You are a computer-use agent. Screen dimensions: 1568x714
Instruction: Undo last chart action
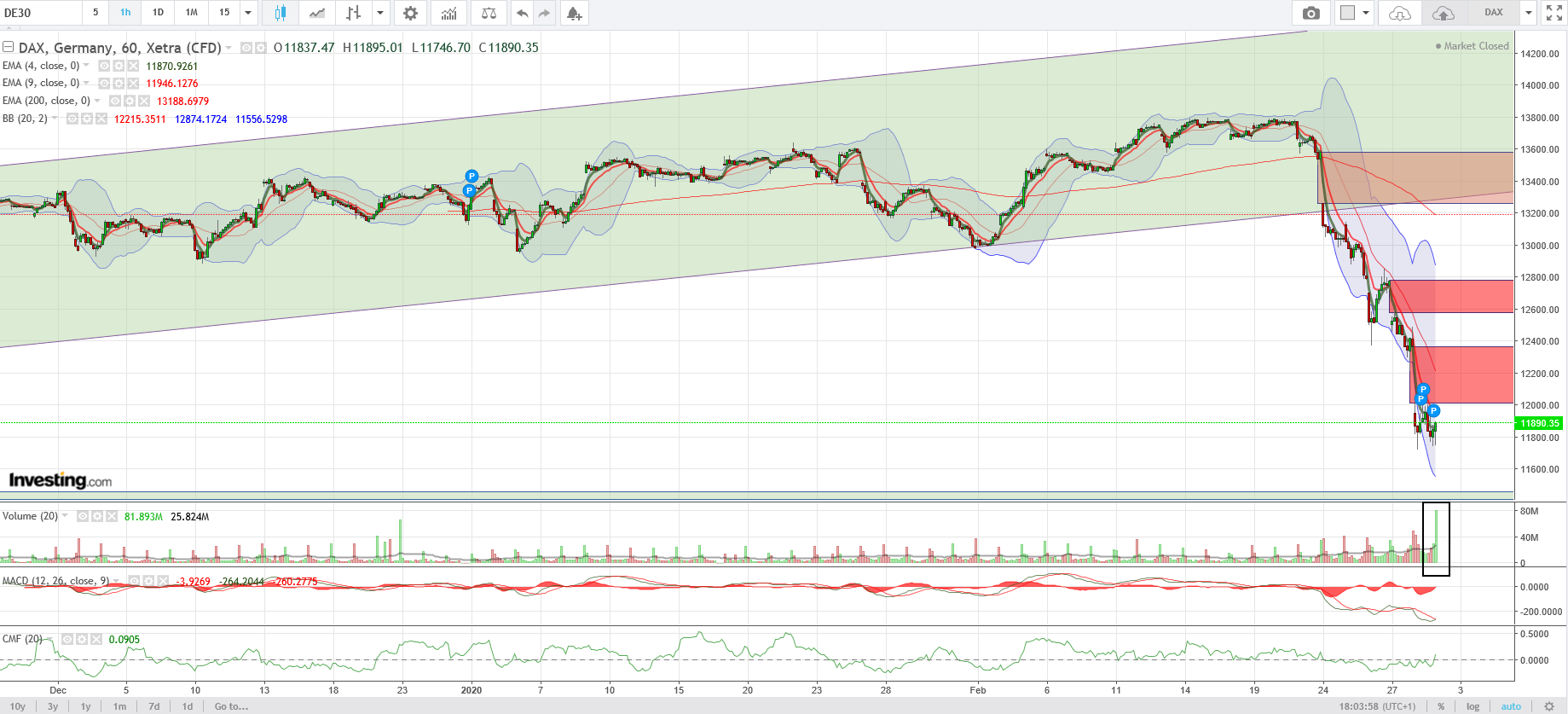coord(522,13)
